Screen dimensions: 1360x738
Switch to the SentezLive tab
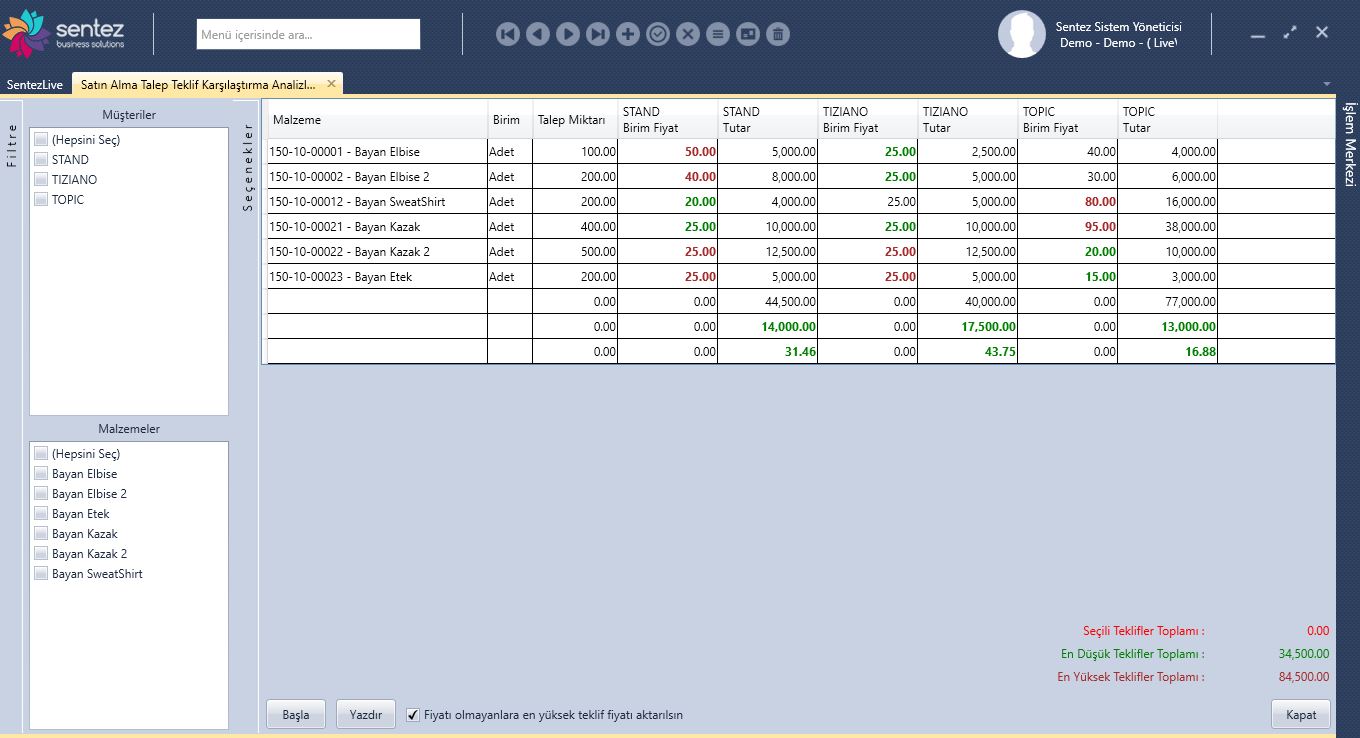click(35, 84)
